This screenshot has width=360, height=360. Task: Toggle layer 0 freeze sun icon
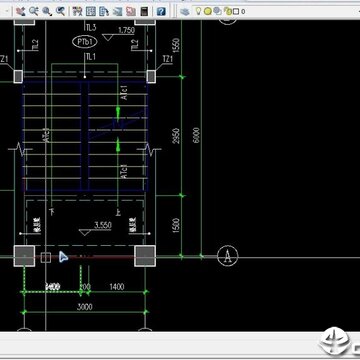click(208, 11)
